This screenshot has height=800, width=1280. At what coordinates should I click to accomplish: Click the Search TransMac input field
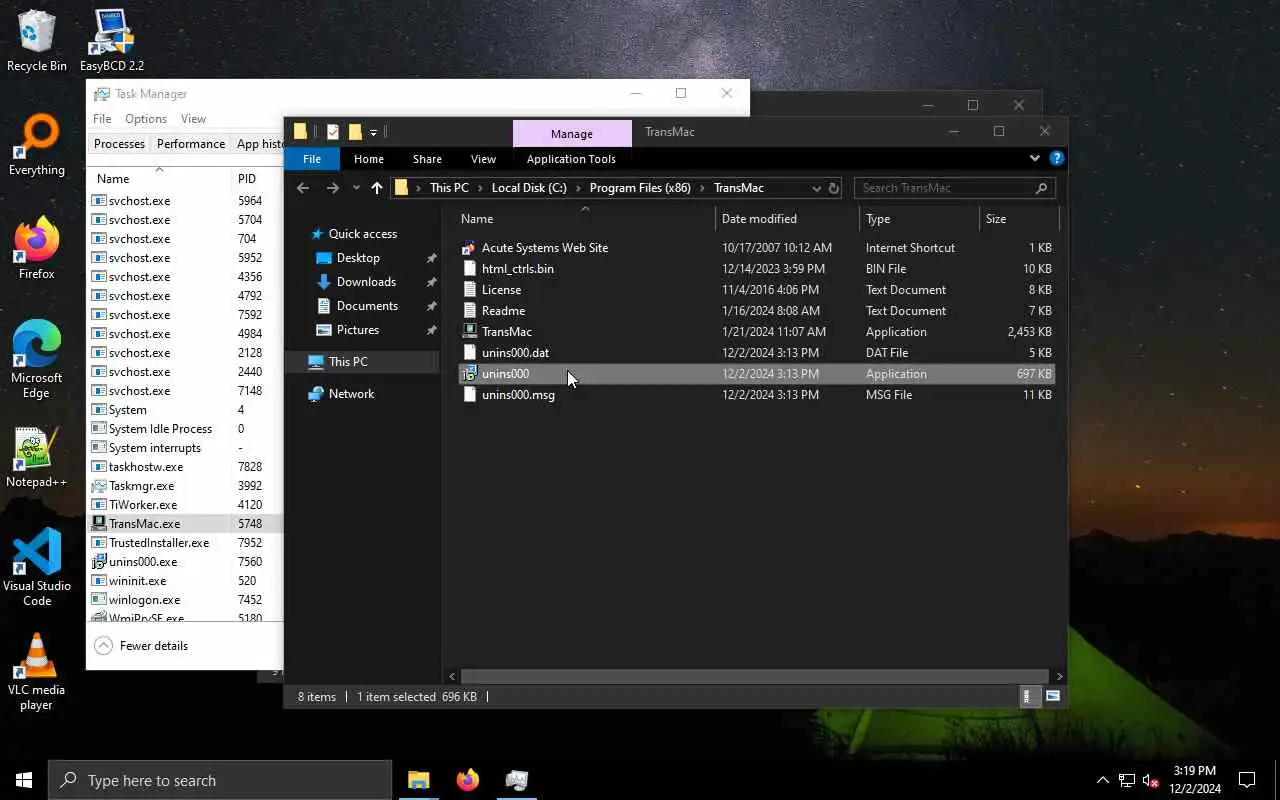click(945, 188)
